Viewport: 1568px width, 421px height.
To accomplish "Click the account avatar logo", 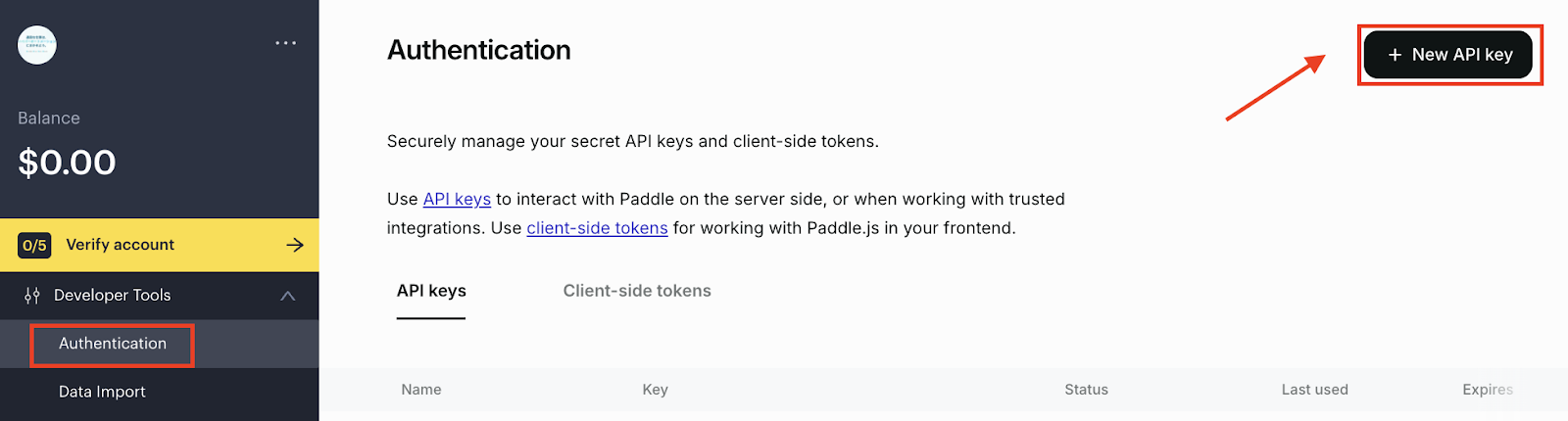I will tap(37, 45).
